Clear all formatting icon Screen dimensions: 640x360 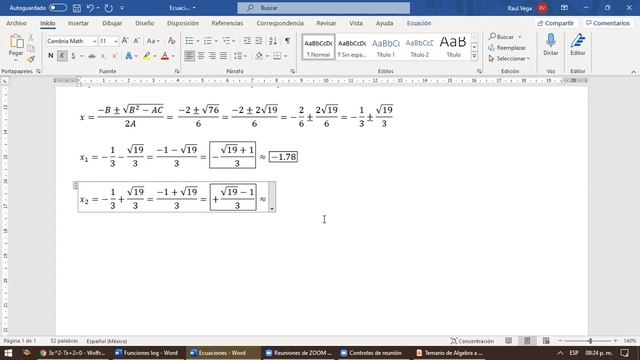(171, 41)
